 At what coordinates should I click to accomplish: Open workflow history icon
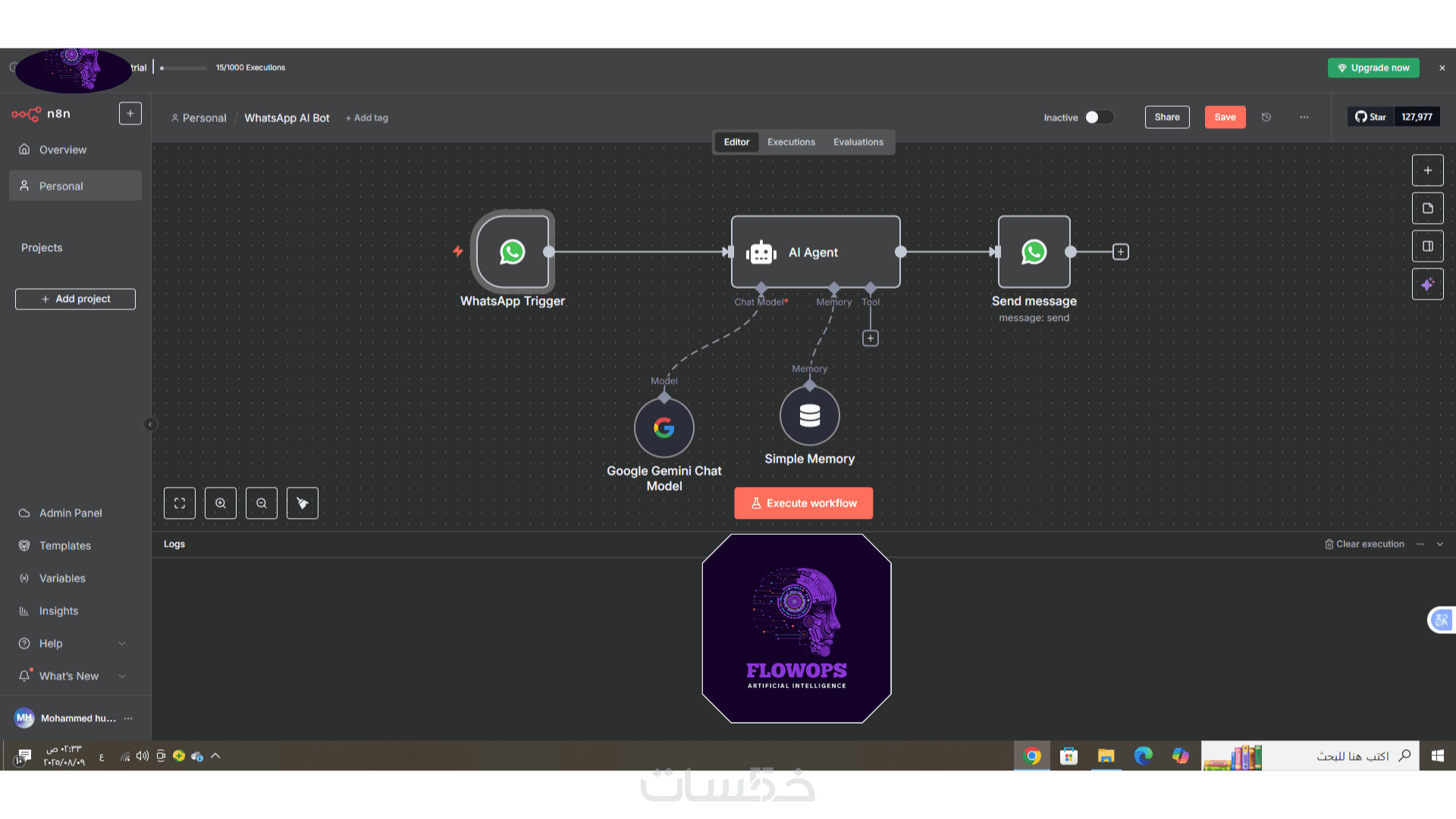[1266, 118]
